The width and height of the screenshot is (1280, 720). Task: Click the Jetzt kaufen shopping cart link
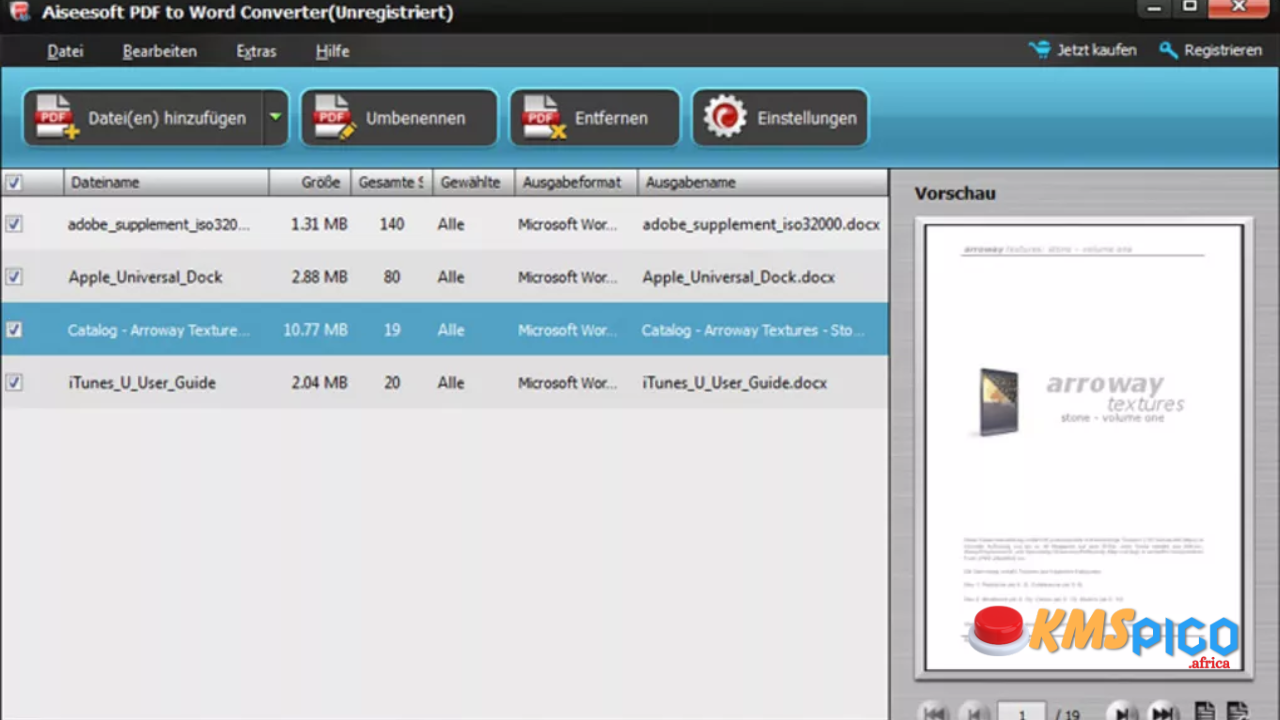pyautogui.click(x=1082, y=50)
